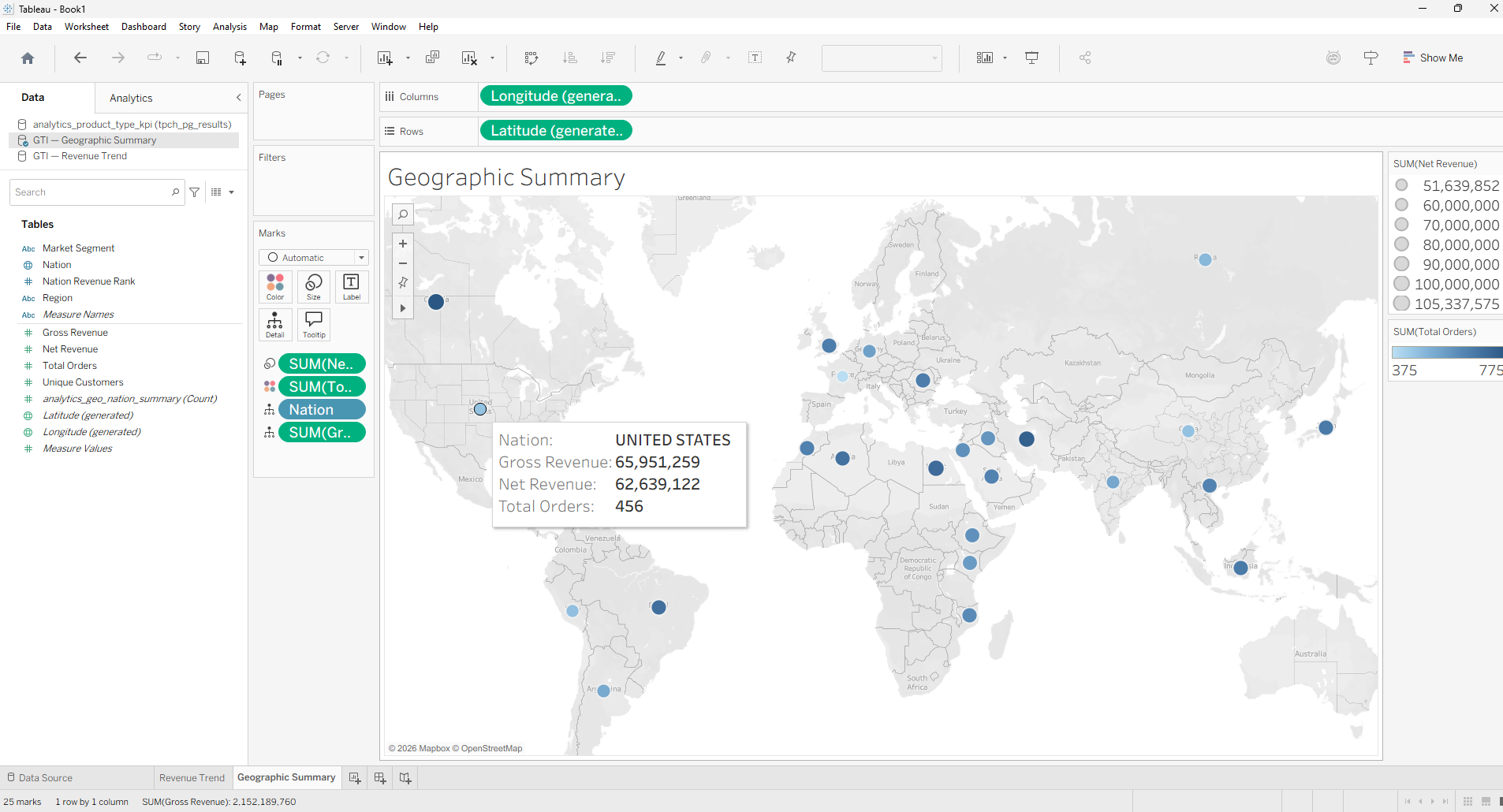
Task: Click the 51,639,852 size legend circle
Action: pyautogui.click(x=1401, y=185)
